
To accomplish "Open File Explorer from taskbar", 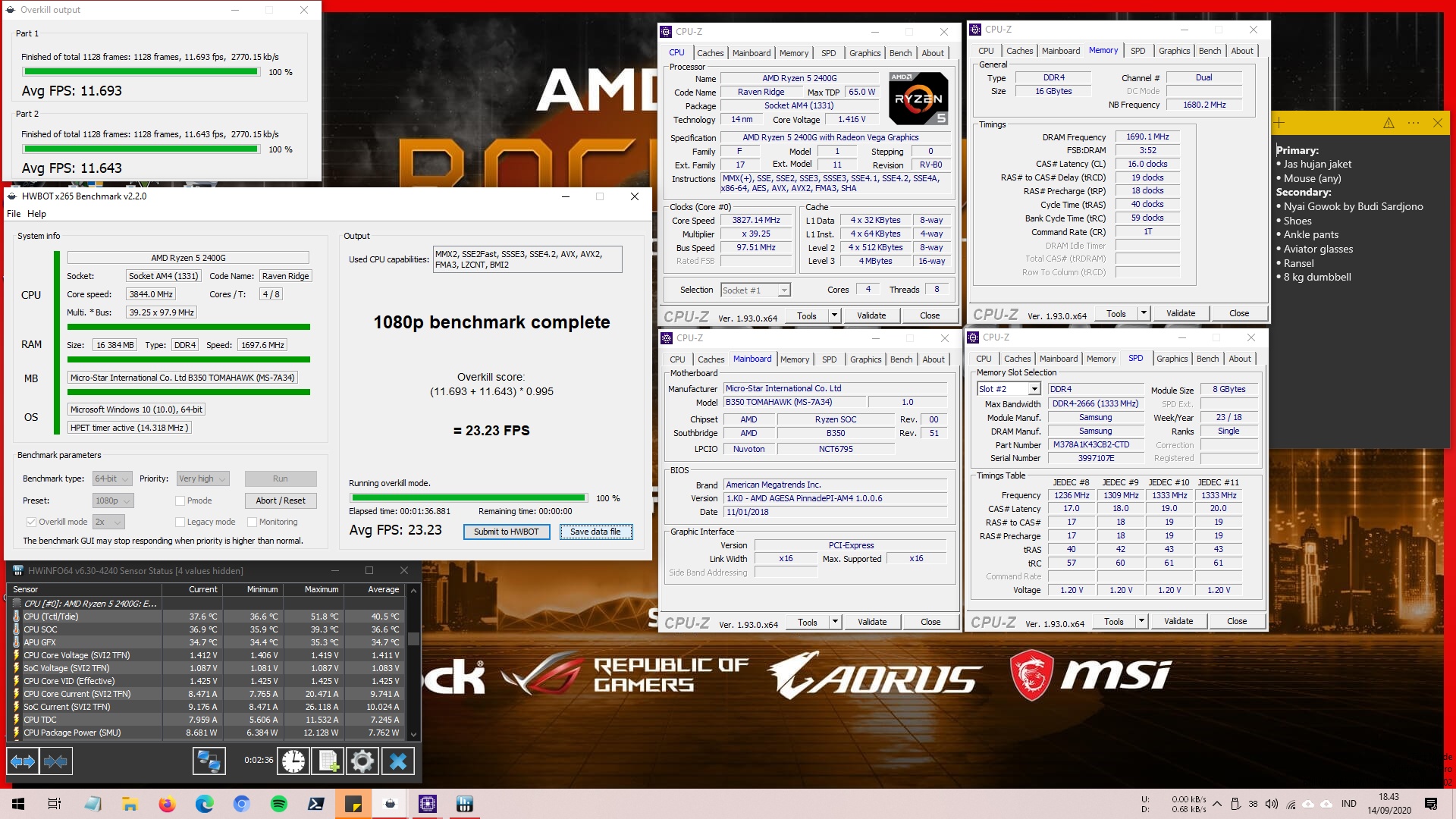I will pyautogui.click(x=130, y=804).
